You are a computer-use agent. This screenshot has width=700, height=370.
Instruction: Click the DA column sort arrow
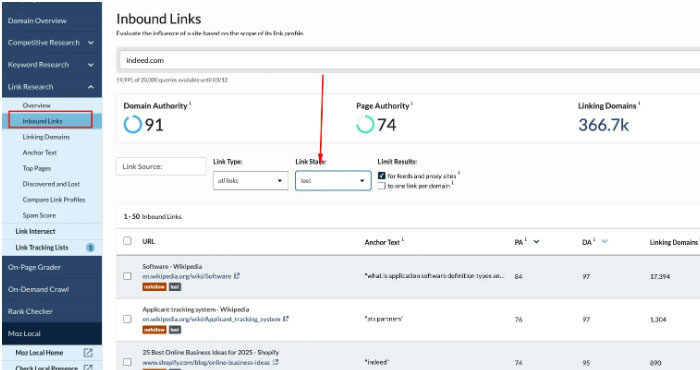tap(604, 241)
